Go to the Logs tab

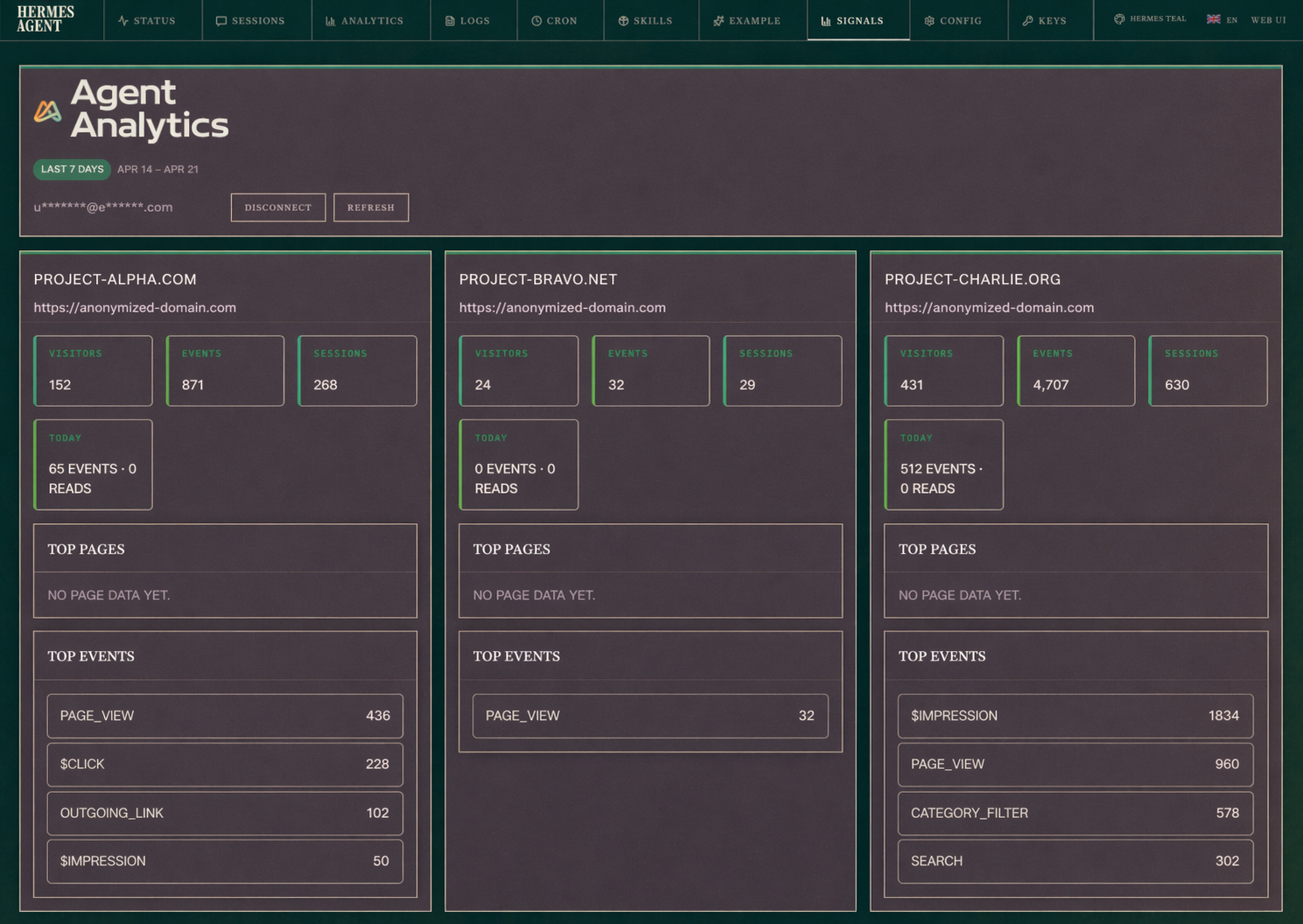pos(473,20)
